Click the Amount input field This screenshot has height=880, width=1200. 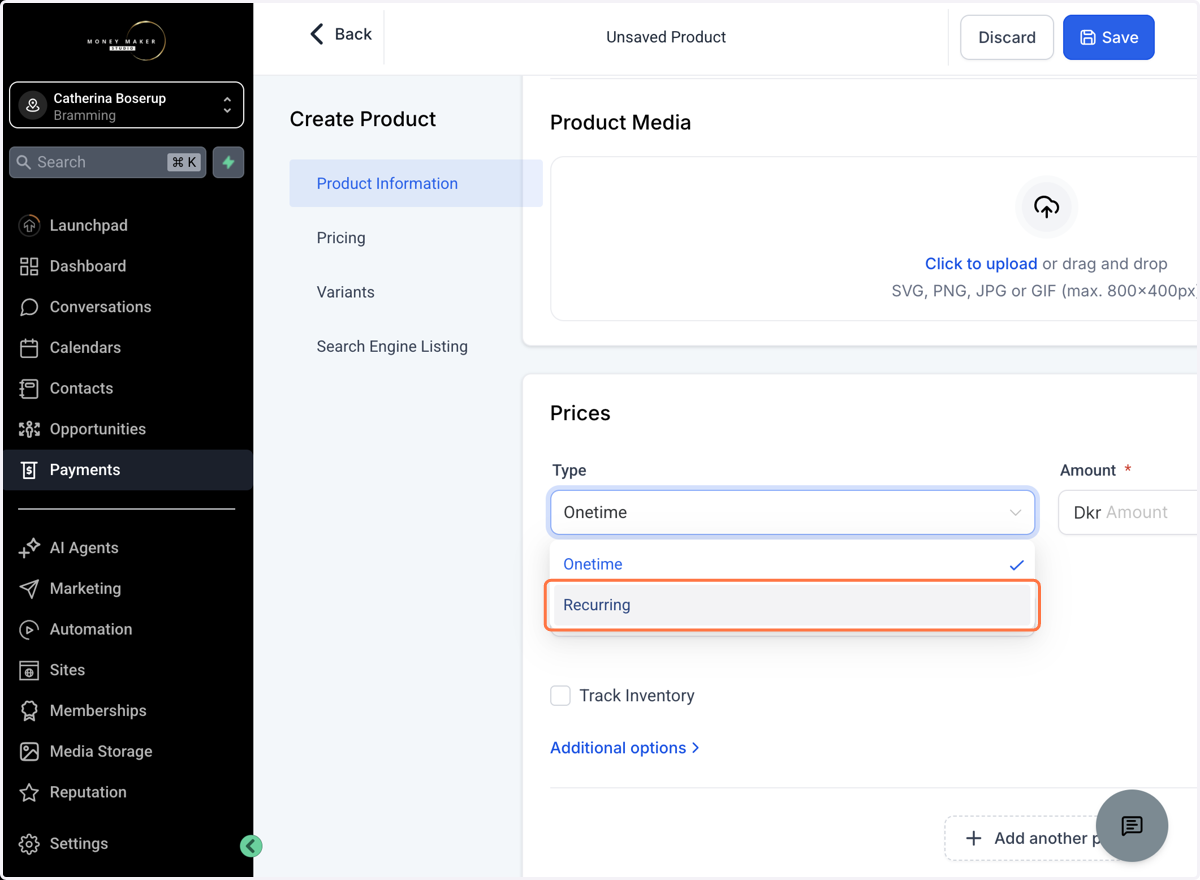point(1128,512)
